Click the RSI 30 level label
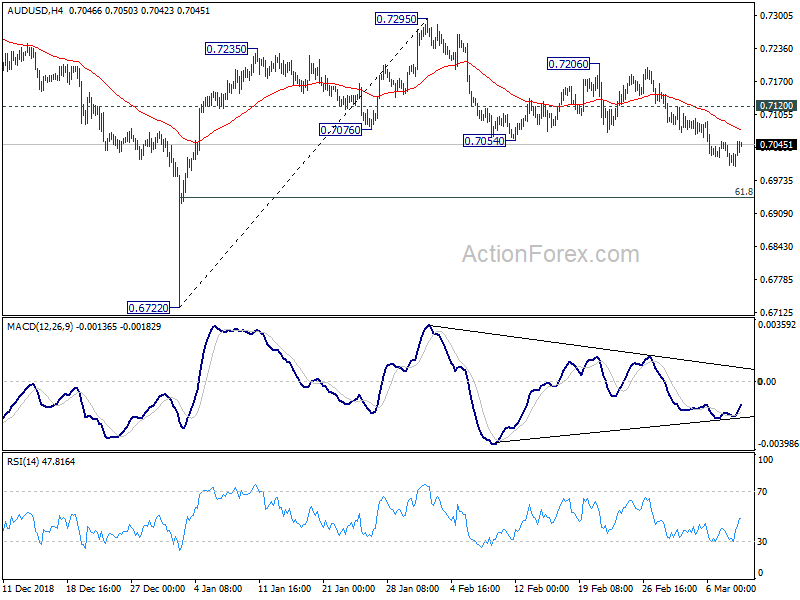This screenshot has height=600, width=800. coord(762,542)
